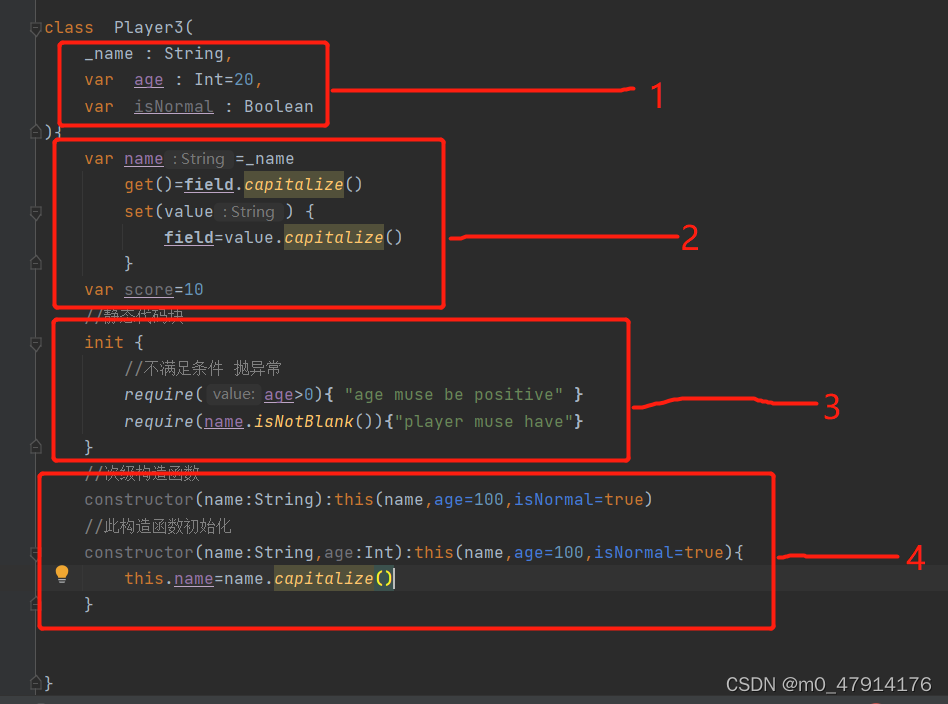
Task: Click the 'value:' parameter hint in require
Action: [233, 394]
